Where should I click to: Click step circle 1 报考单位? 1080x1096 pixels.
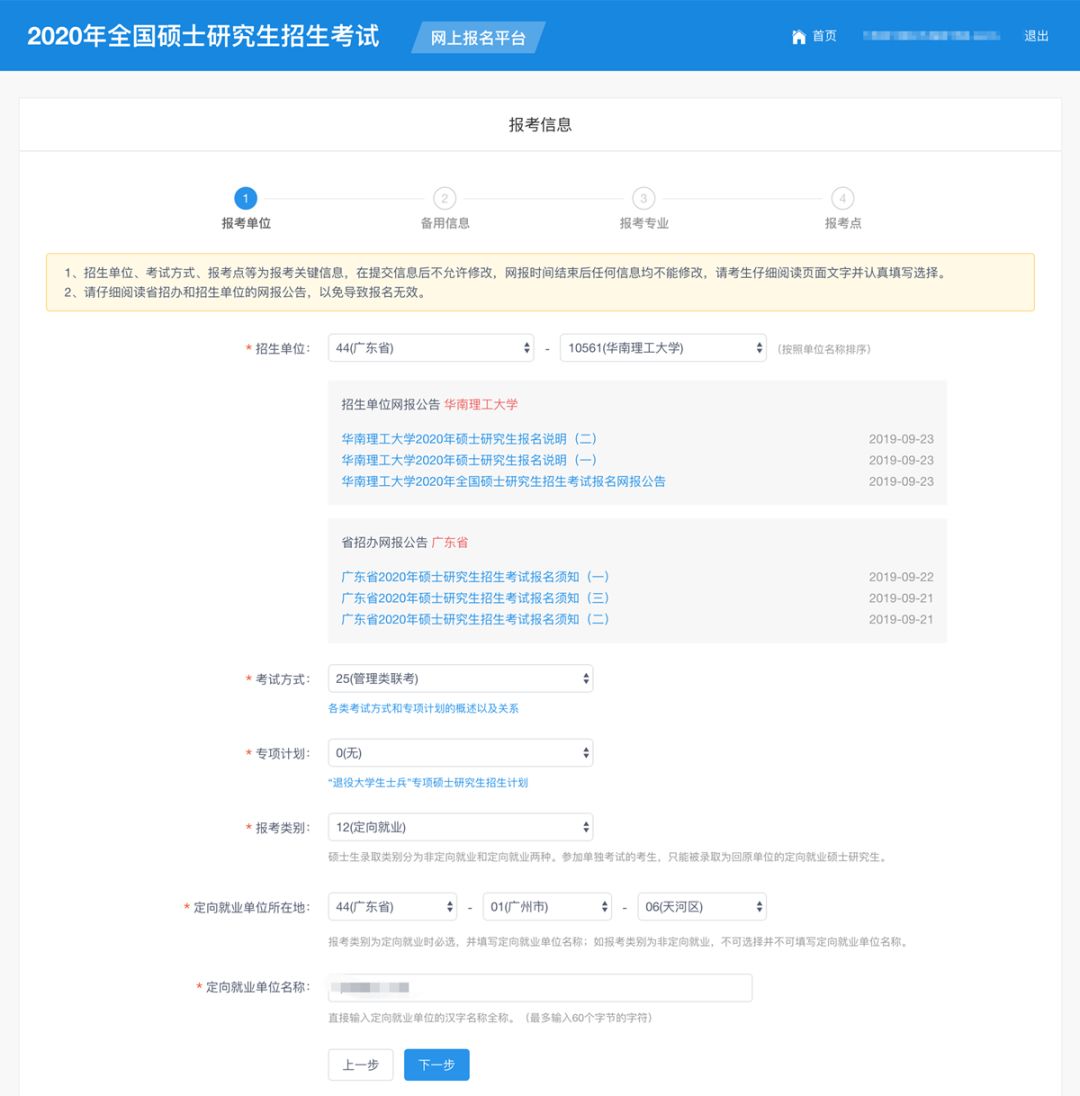pos(246,197)
